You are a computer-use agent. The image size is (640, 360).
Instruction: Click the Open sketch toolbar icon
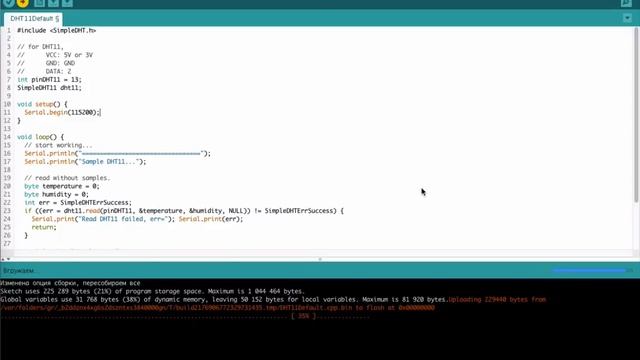(53, 3)
